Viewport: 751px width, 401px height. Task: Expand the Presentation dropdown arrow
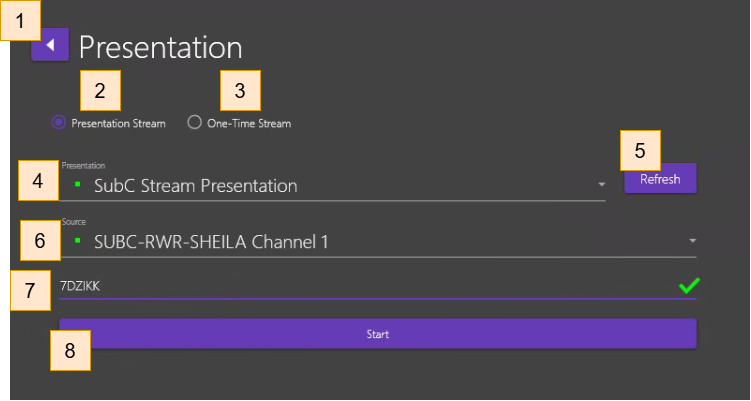click(601, 185)
